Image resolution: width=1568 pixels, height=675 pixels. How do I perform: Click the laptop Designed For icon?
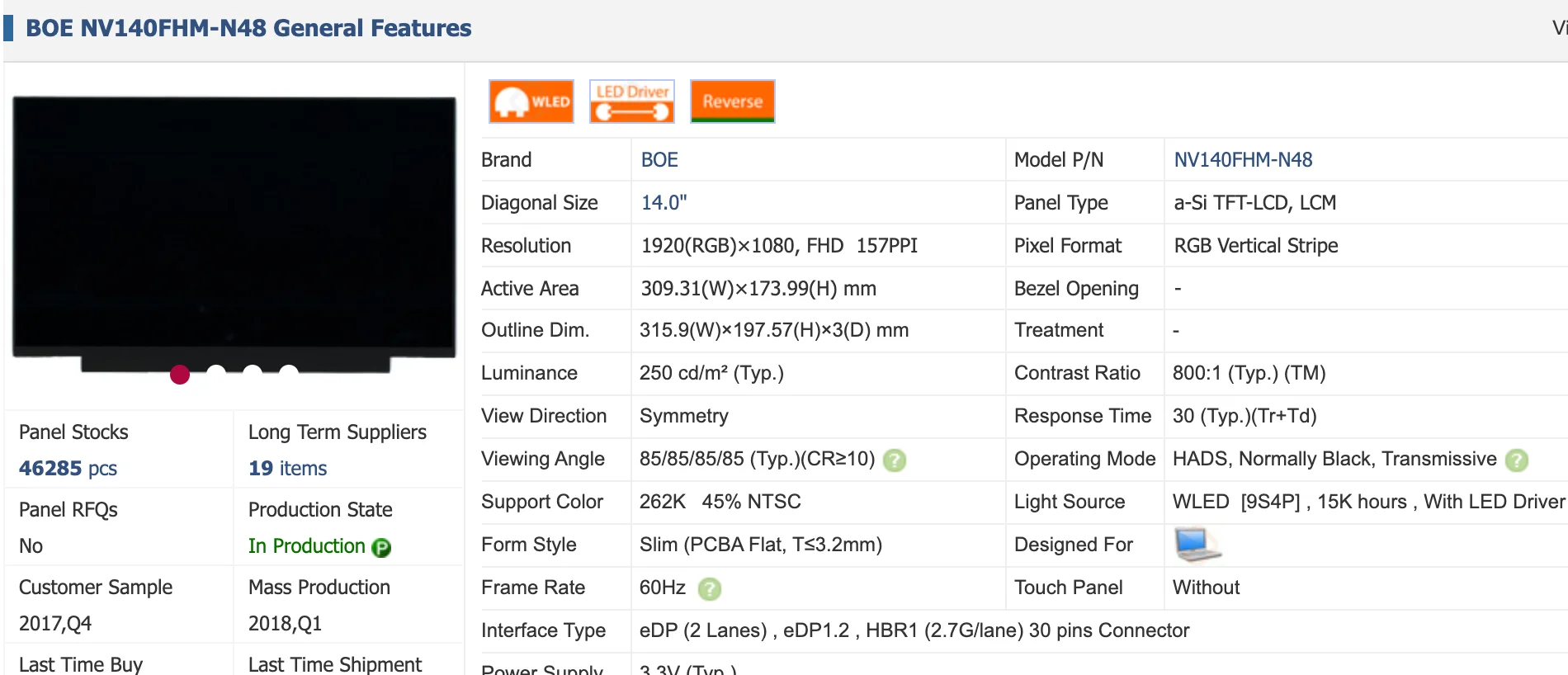point(1197,545)
